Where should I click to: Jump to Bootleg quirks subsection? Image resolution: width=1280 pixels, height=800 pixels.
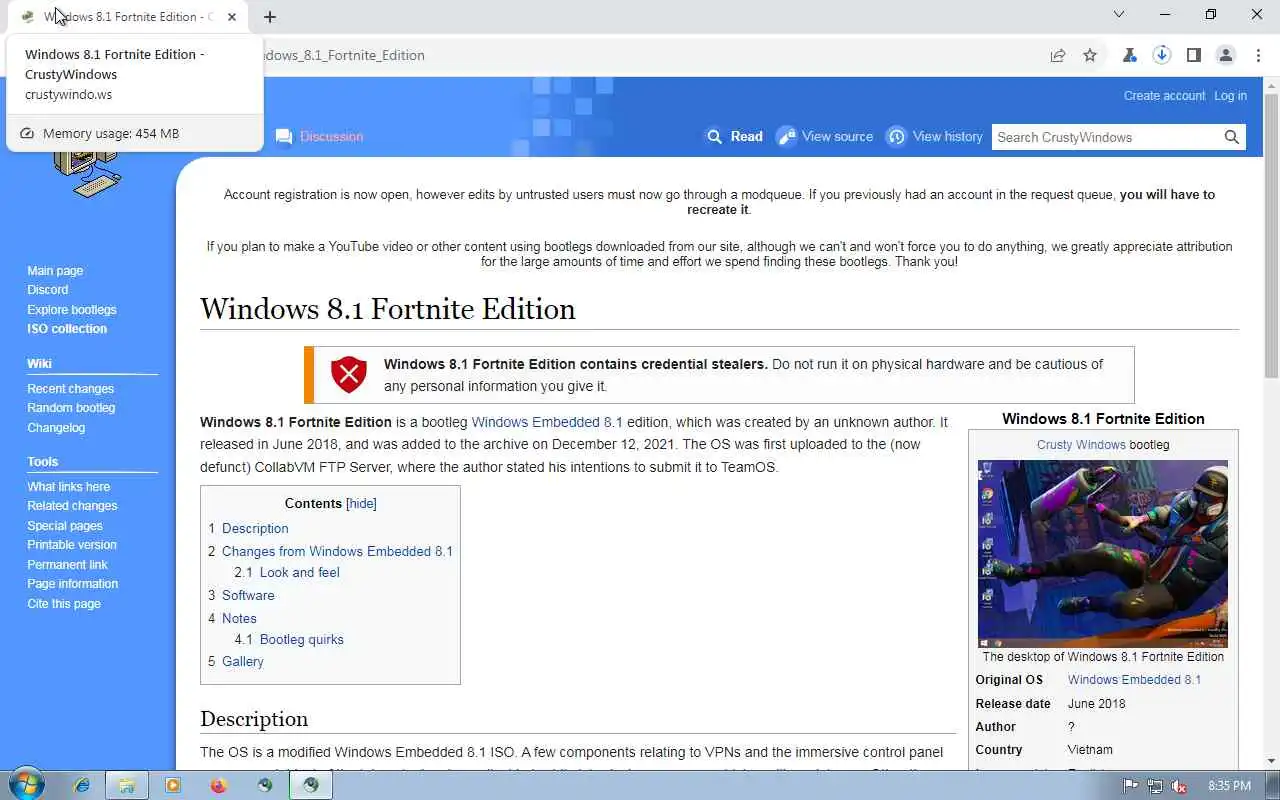point(301,639)
